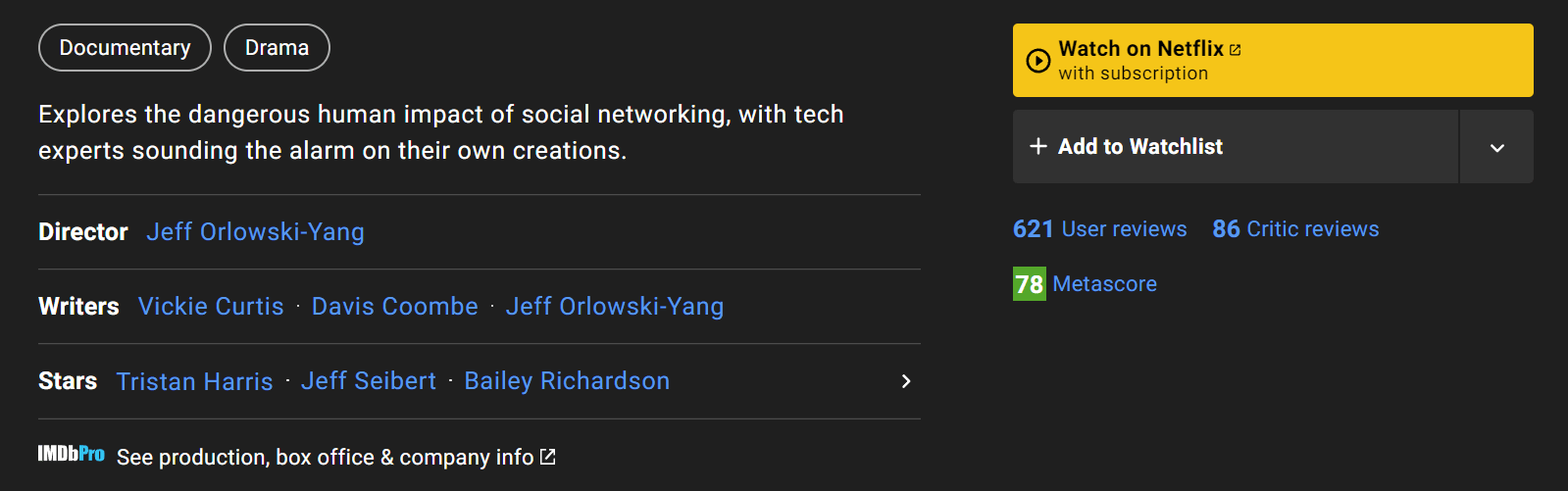Open writer Vickie Curtis link

click(211, 307)
